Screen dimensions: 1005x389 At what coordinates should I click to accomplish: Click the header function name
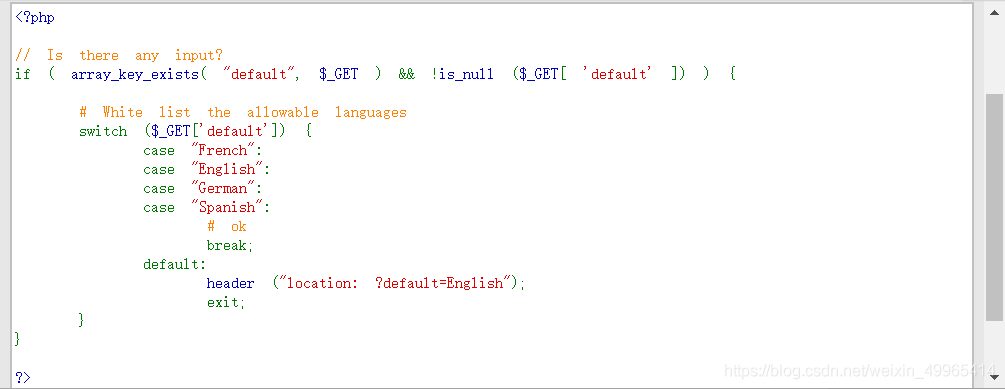pos(230,283)
